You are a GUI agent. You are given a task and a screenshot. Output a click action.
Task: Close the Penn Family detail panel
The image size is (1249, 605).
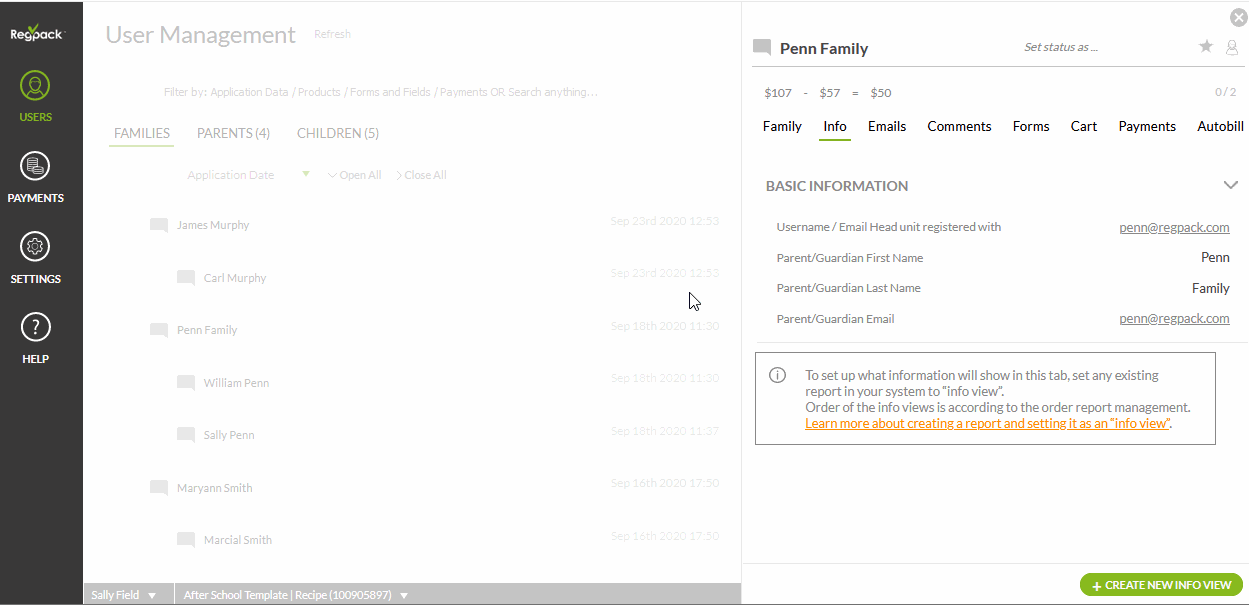click(1238, 17)
